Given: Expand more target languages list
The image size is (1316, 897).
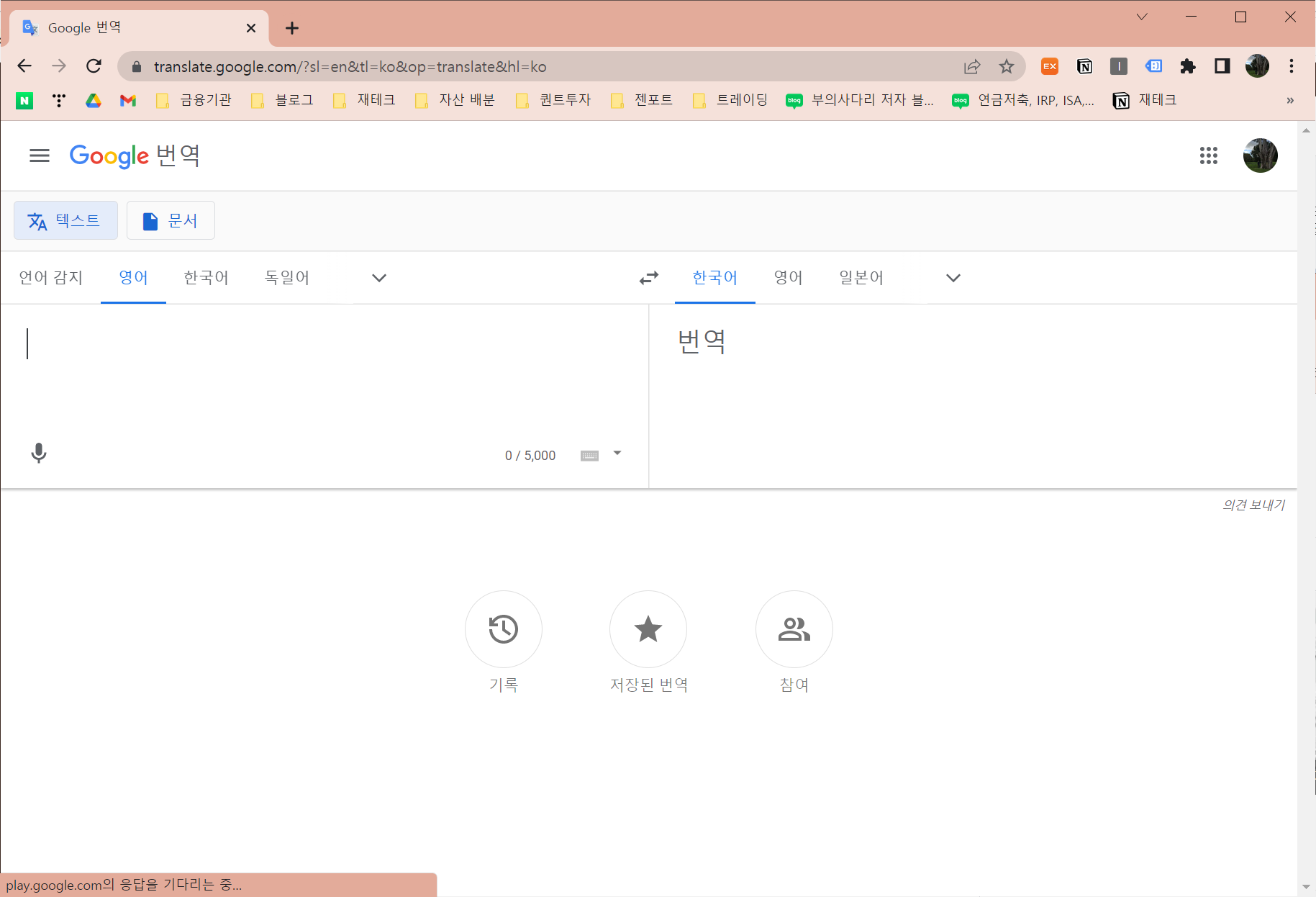Looking at the screenshot, I should 953,278.
